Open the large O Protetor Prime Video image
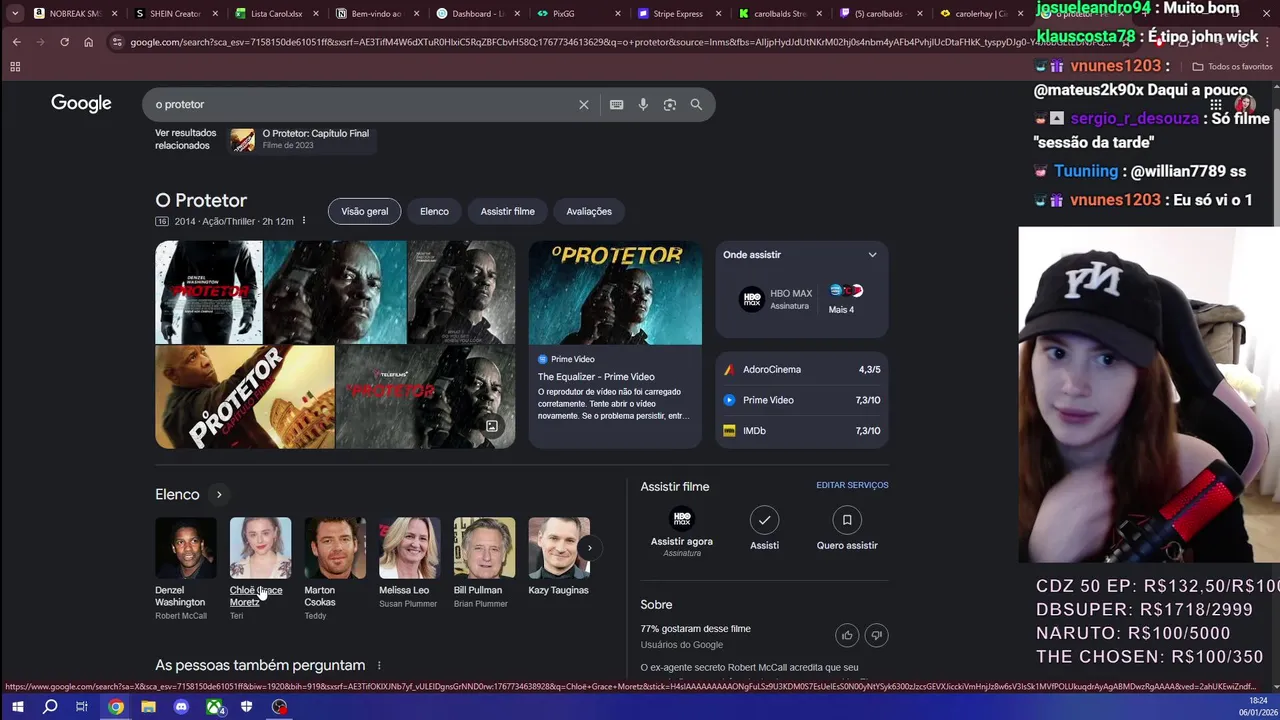 click(x=615, y=293)
